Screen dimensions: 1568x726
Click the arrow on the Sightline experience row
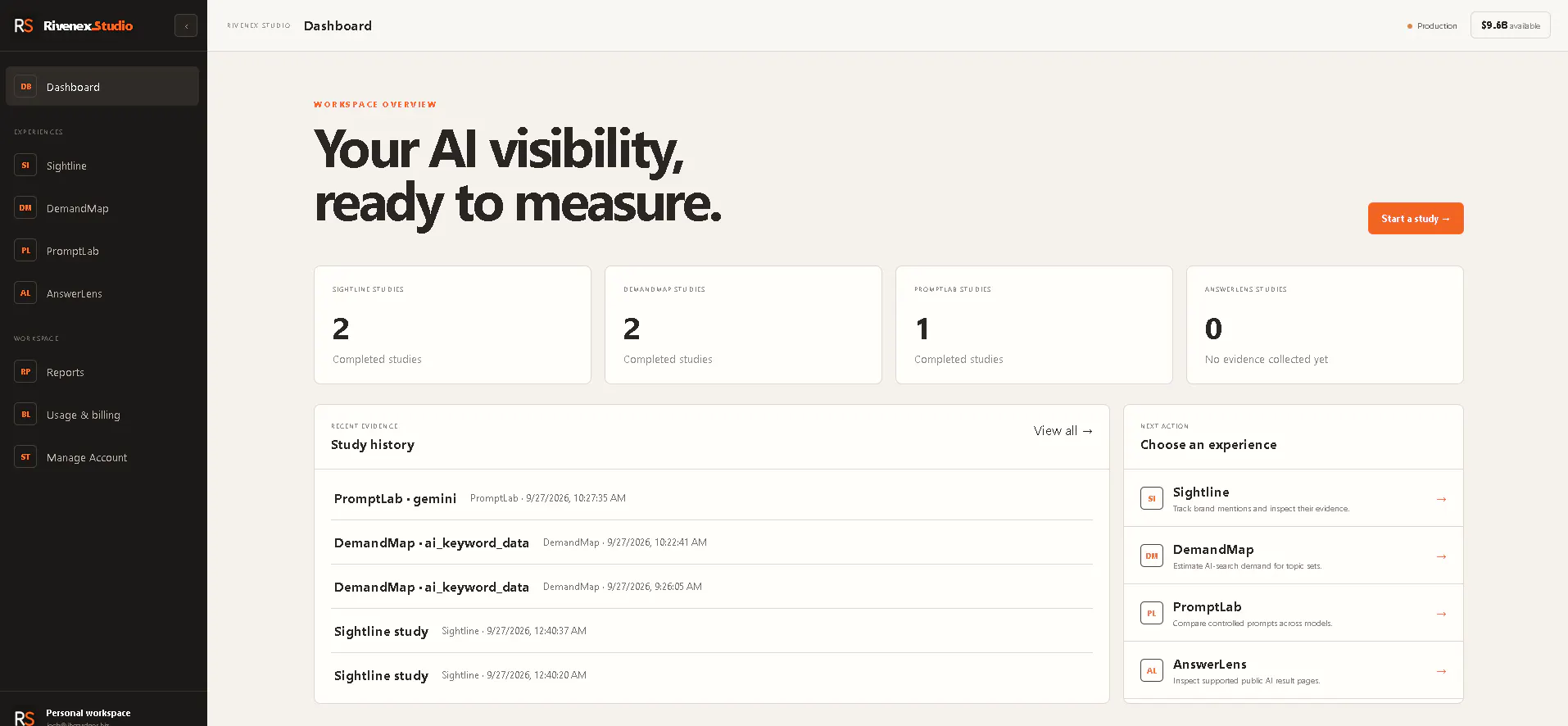point(1441,499)
